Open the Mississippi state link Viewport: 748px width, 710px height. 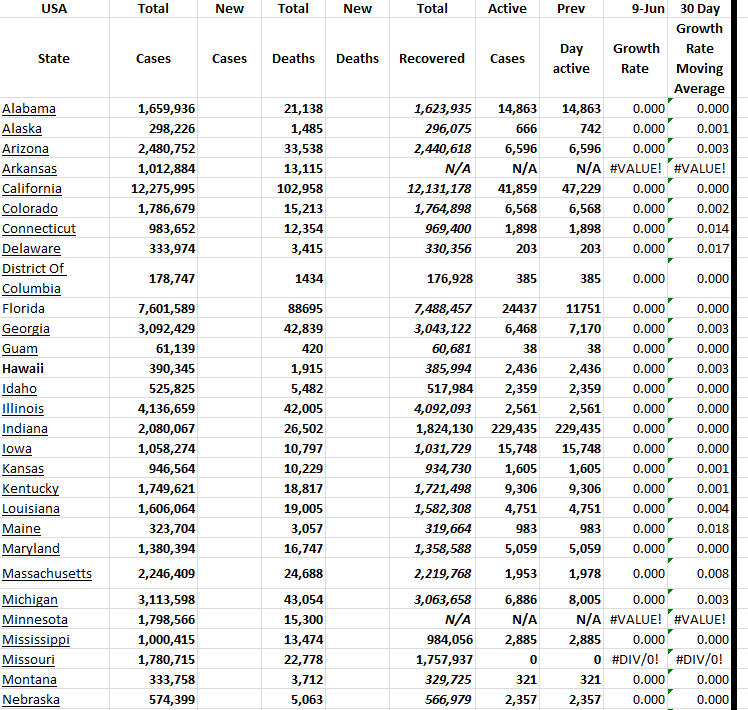(36, 639)
